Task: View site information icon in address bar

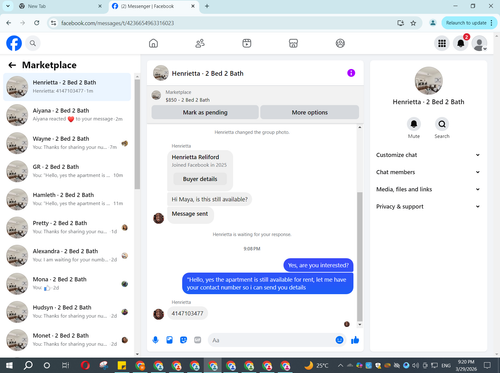Action: 53,23
